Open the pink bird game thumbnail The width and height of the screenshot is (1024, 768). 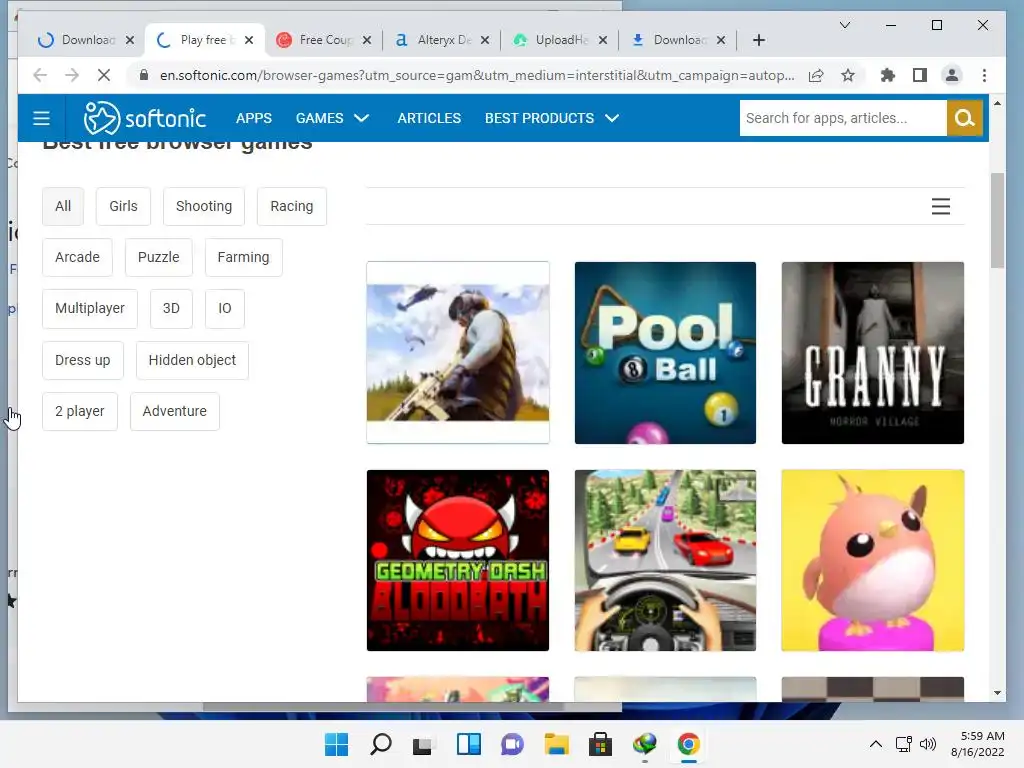point(872,560)
